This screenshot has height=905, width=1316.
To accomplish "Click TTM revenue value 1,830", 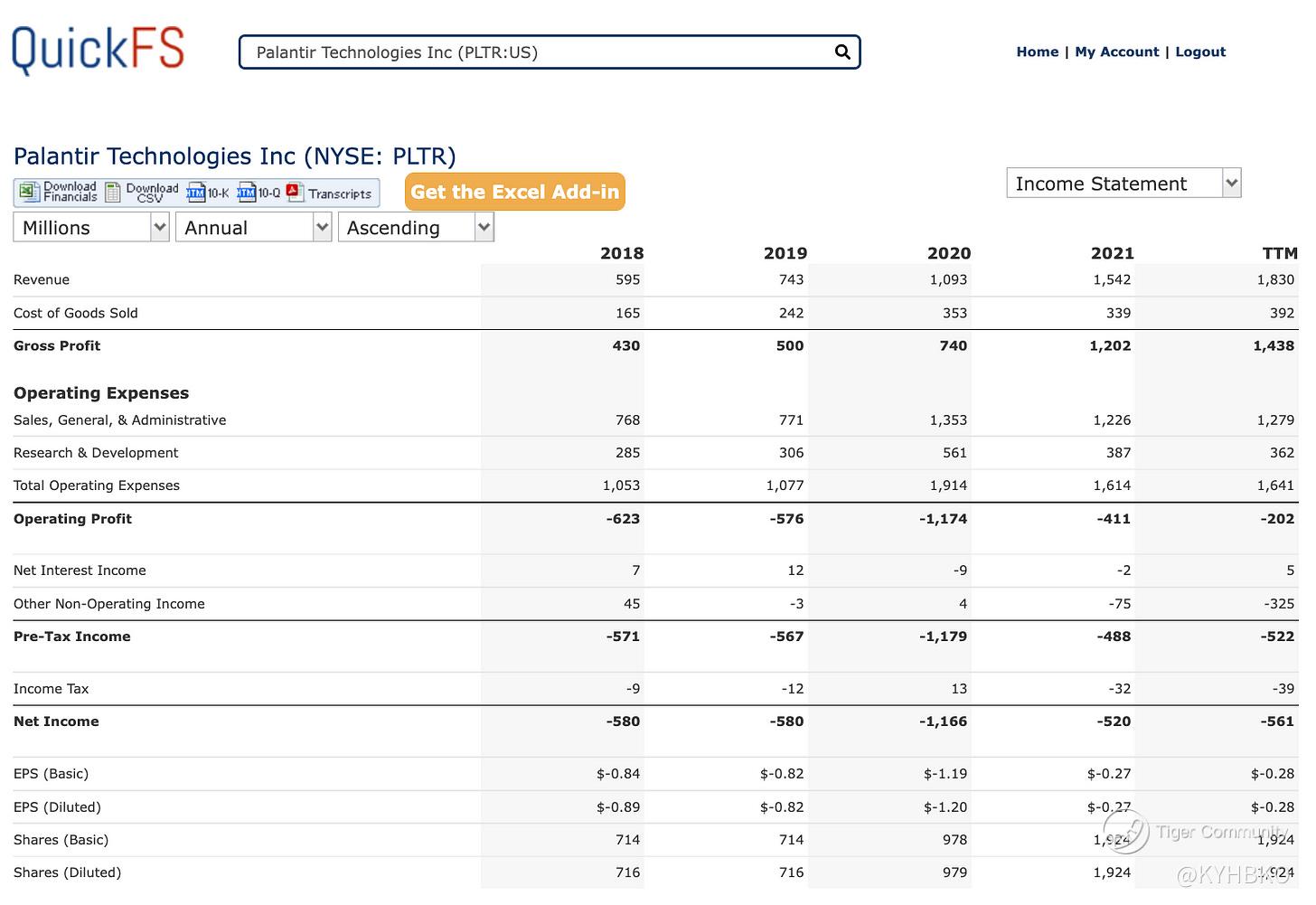I will [1275, 280].
